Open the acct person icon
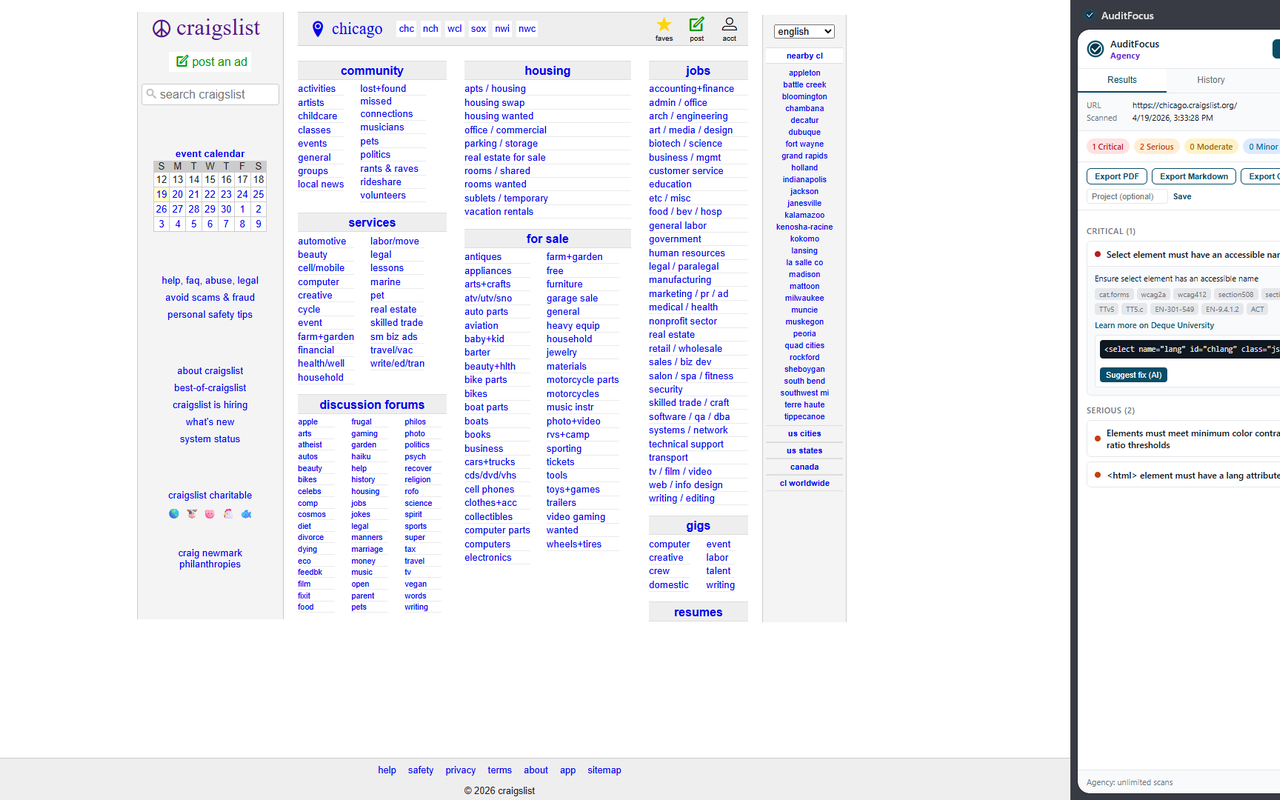 click(x=730, y=25)
